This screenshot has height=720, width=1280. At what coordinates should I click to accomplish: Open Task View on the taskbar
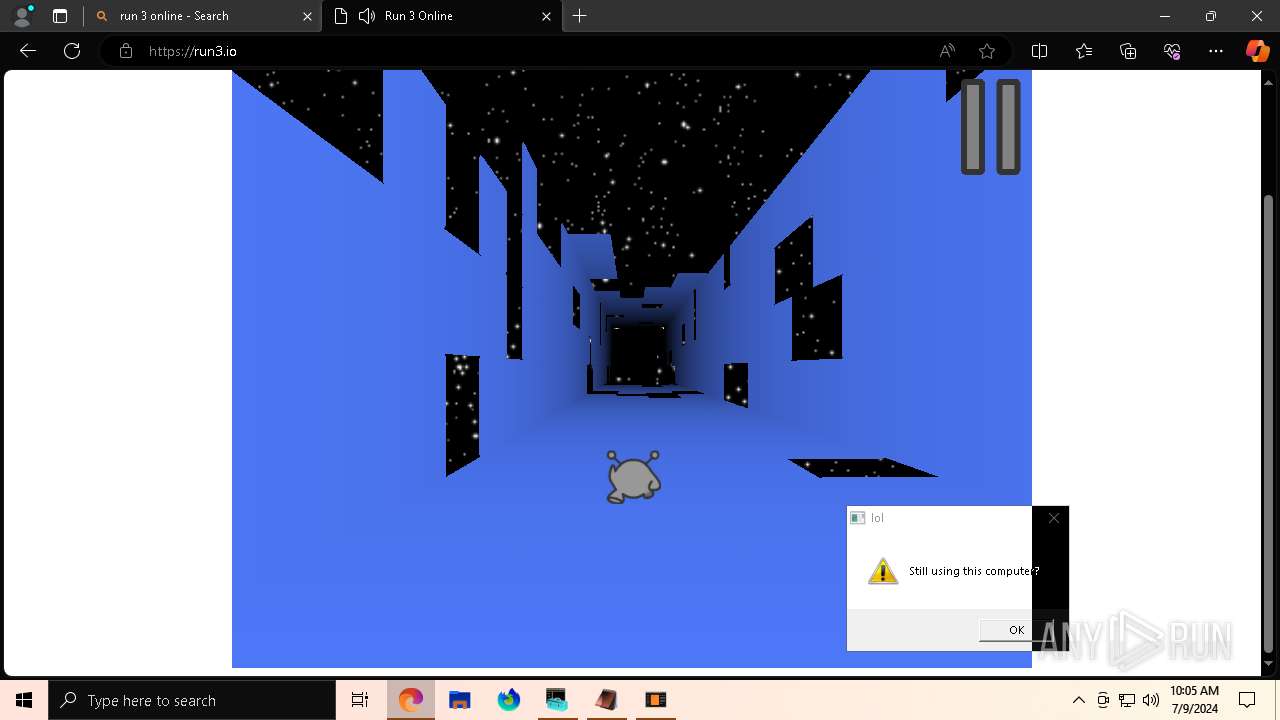(360, 700)
